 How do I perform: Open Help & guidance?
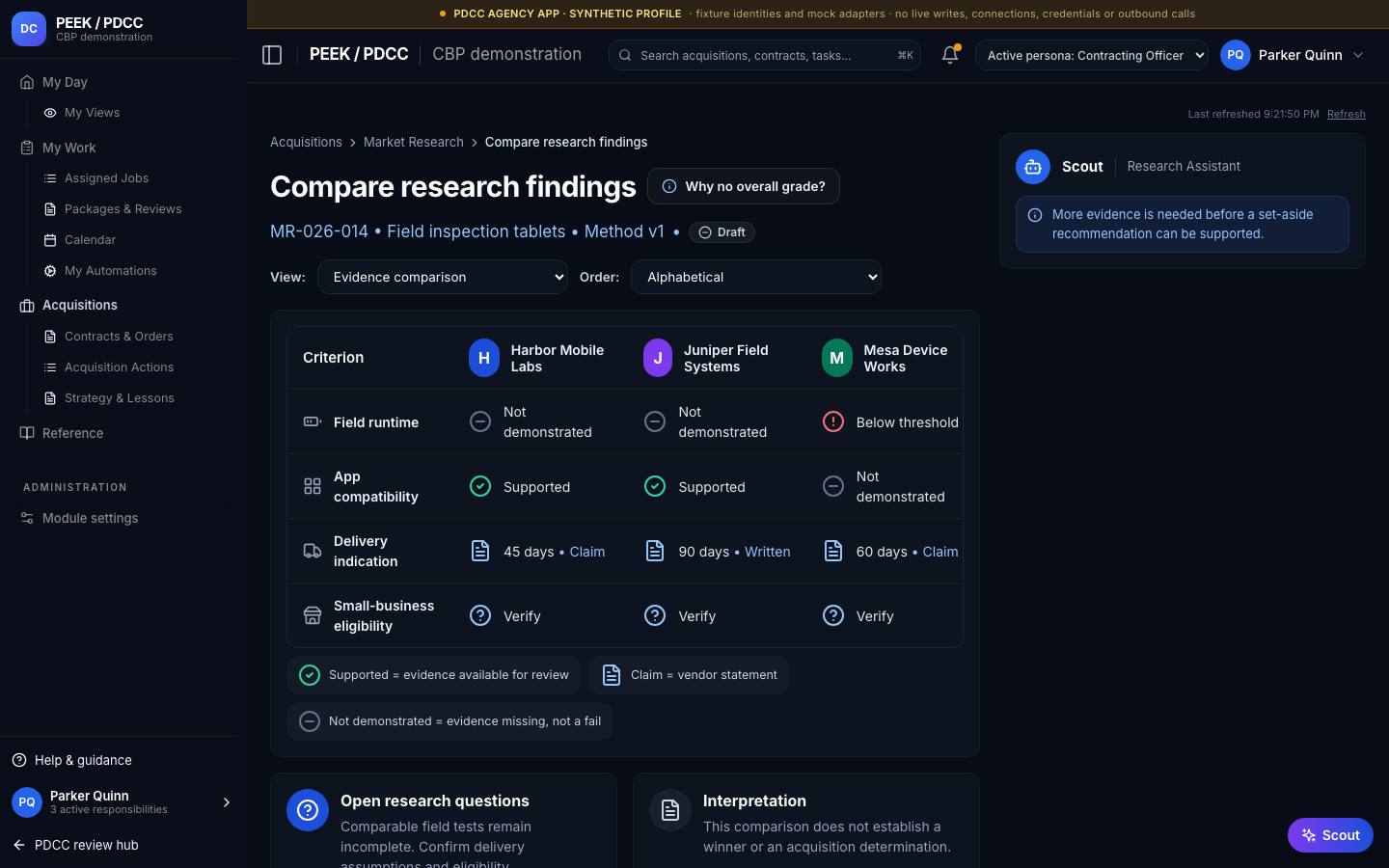[71, 760]
